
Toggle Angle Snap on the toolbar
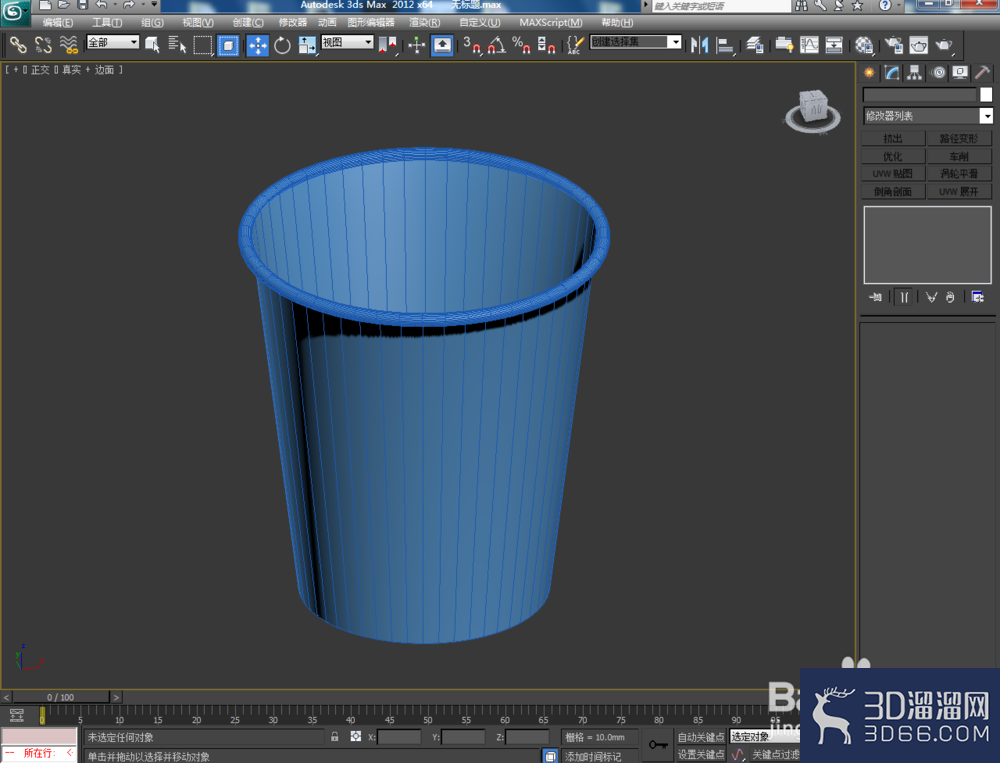click(x=497, y=45)
